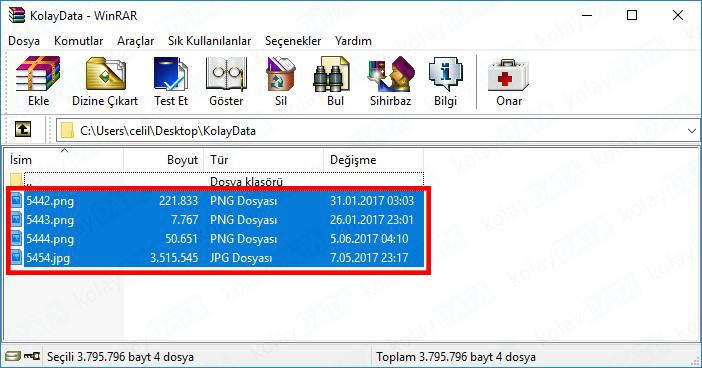Open the Yardım menu

click(353, 41)
